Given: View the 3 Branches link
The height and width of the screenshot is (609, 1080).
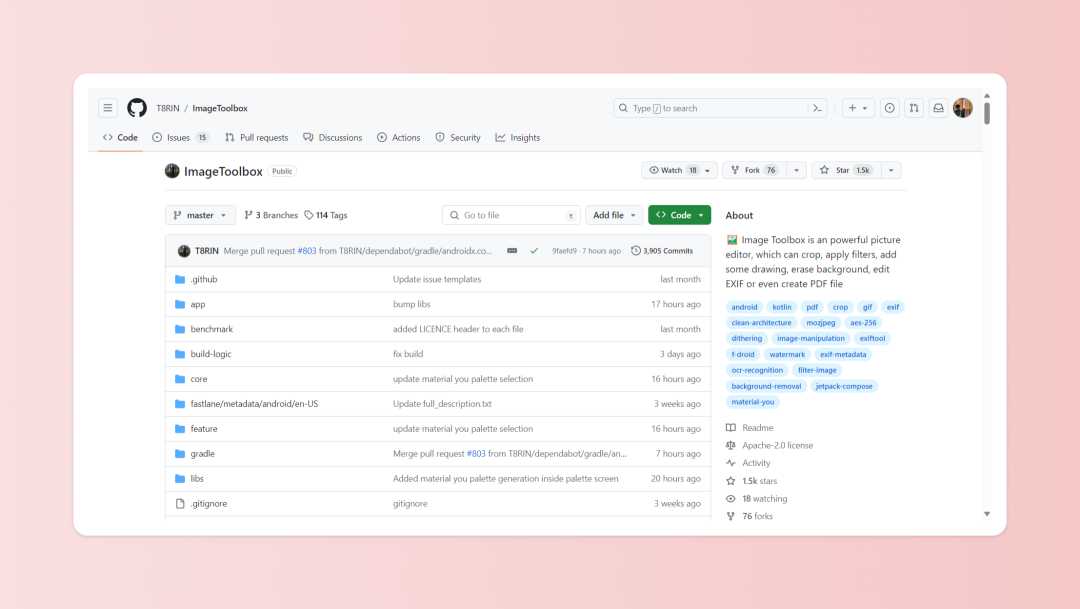Looking at the screenshot, I should pos(271,215).
